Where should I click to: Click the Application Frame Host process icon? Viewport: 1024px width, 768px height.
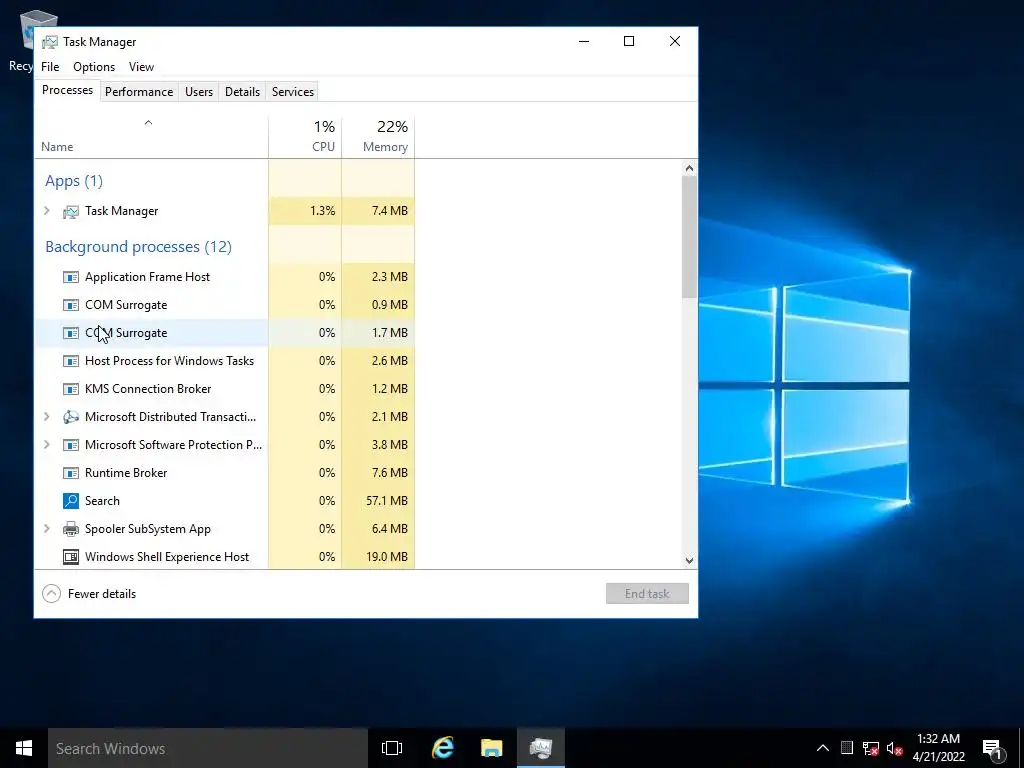pyautogui.click(x=71, y=277)
